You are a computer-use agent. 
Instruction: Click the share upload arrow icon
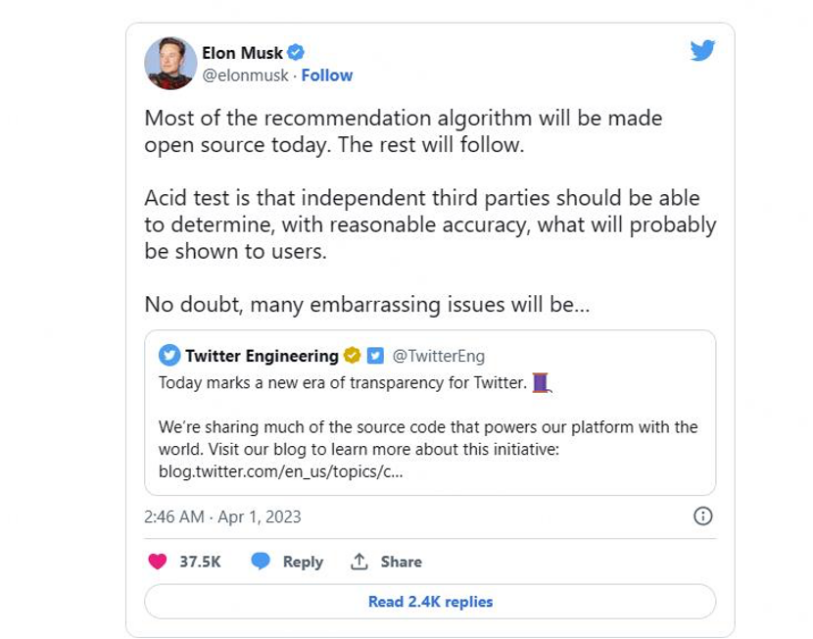click(x=359, y=562)
